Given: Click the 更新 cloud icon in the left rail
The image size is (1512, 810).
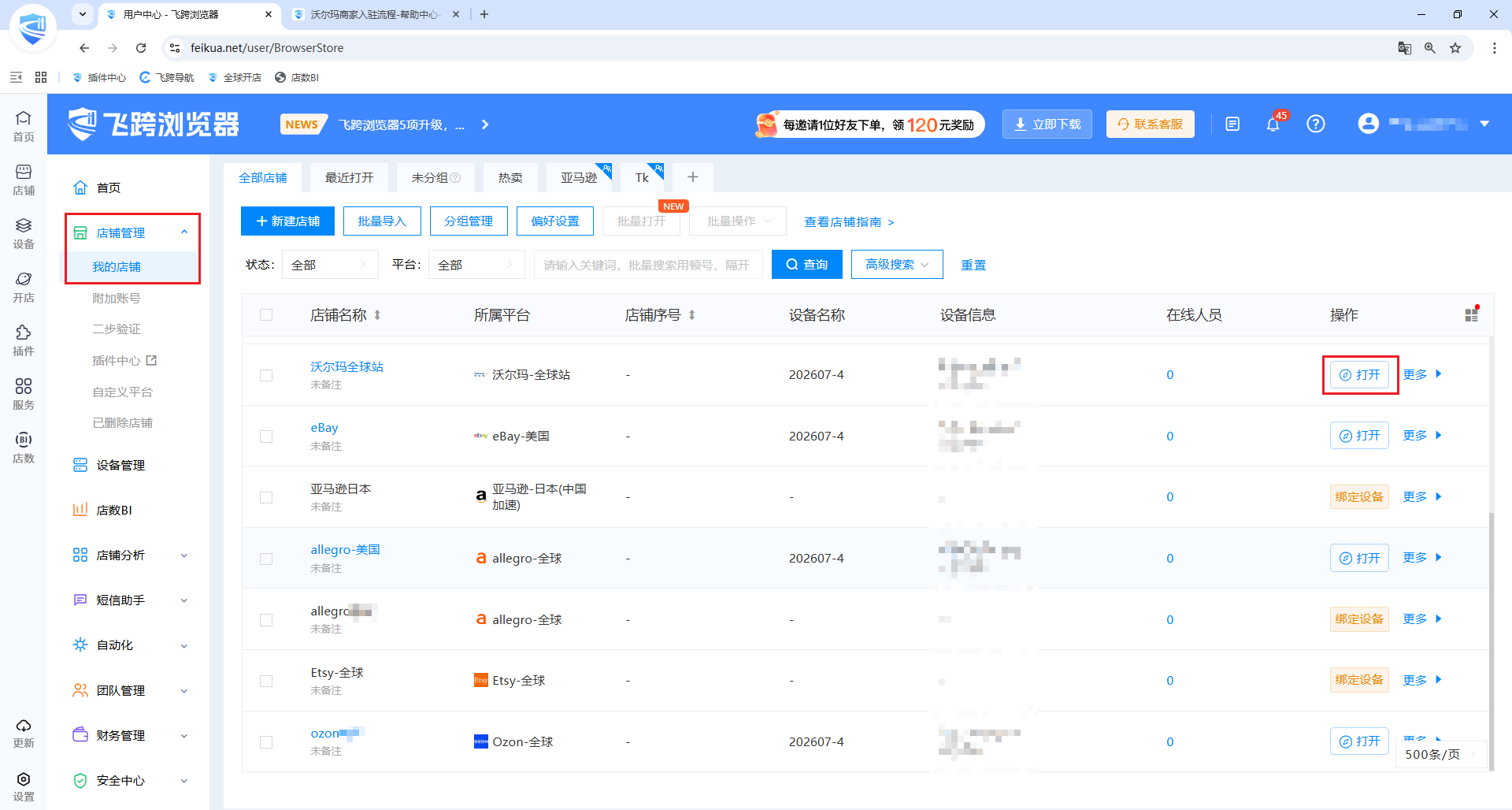Looking at the screenshot, I should 24,733.
